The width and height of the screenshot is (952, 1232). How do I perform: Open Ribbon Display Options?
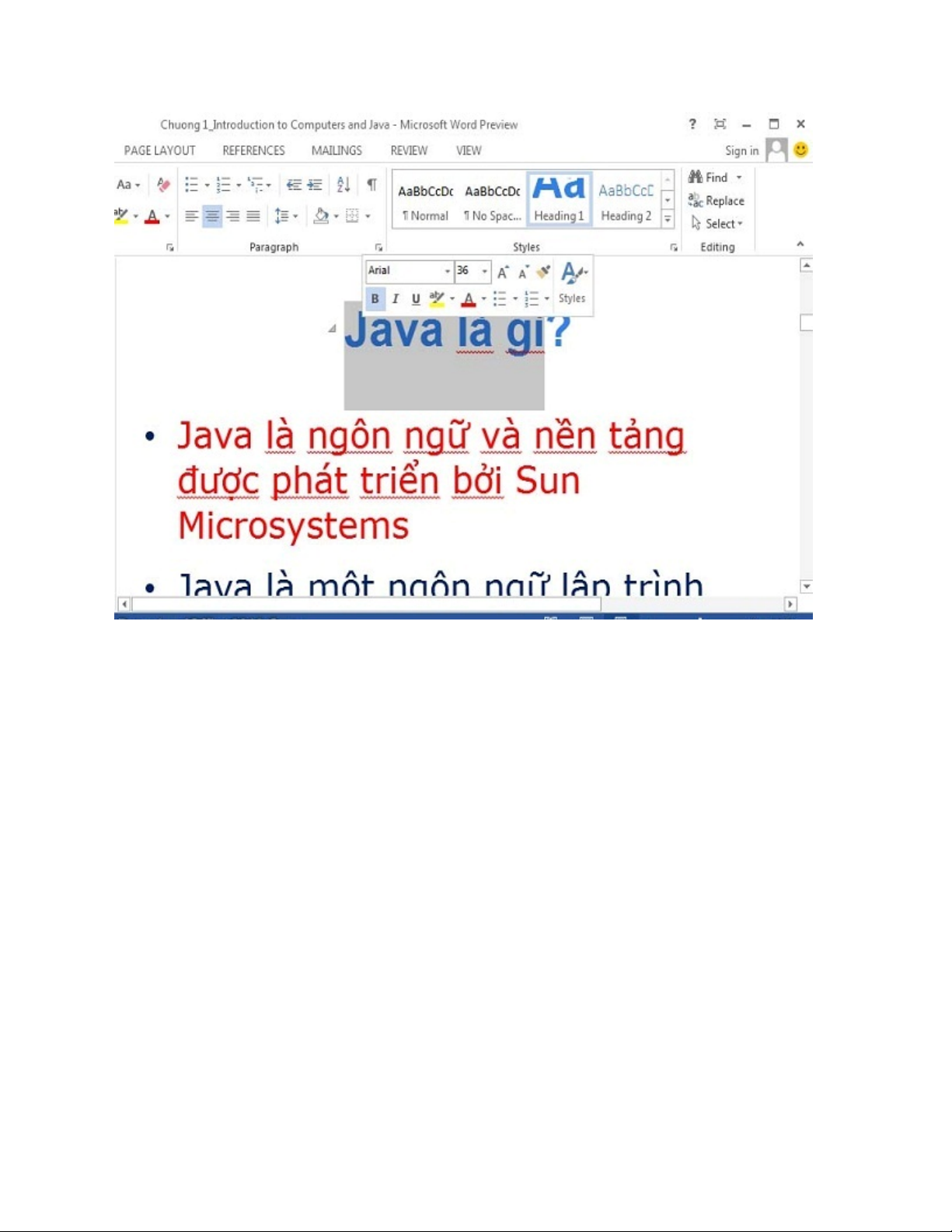coord(720,124)
